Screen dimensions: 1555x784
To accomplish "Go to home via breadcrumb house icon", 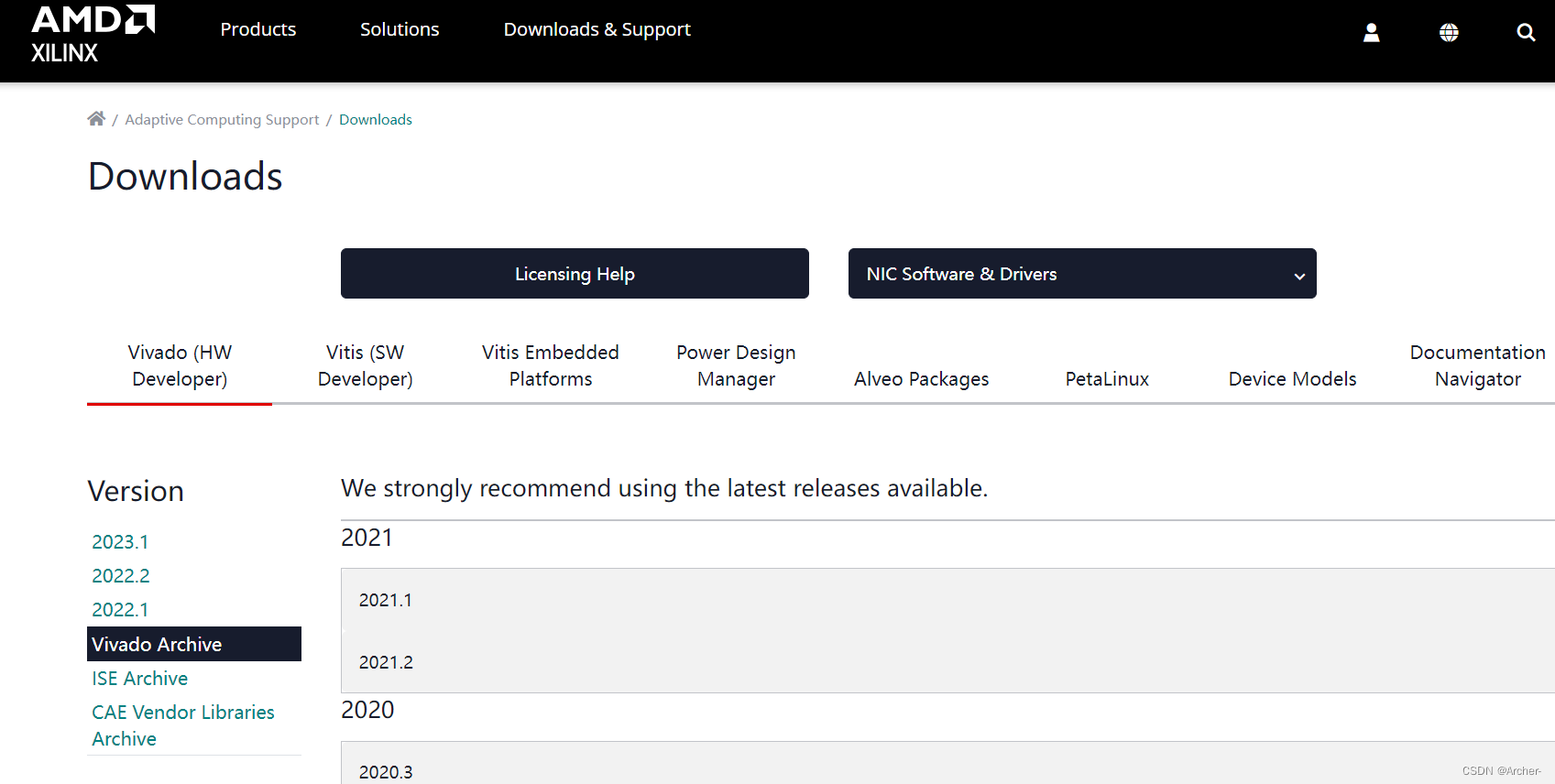I will pyautogui.click(x=96, y=119).
